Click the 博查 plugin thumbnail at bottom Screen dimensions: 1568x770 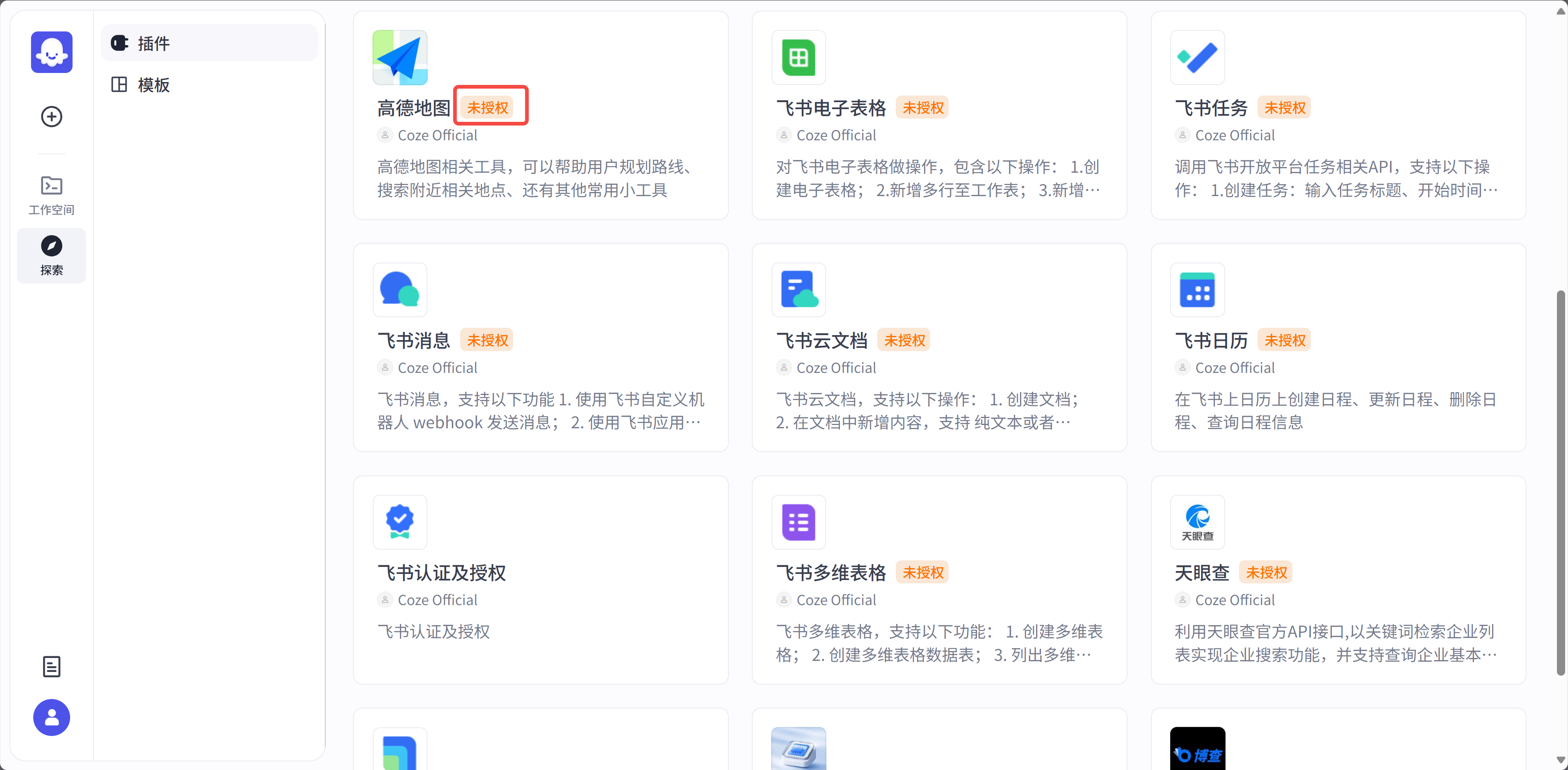(x=1197, y=750)
